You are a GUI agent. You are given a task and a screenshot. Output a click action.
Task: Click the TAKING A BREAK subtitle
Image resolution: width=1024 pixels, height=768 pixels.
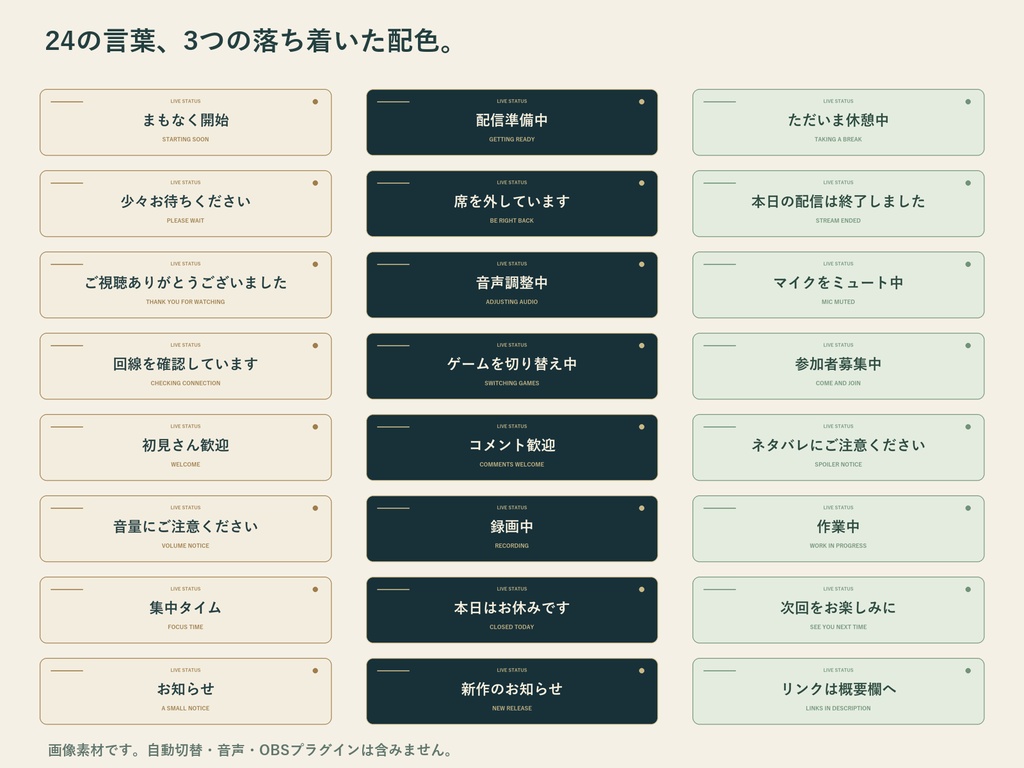click(839, 139)
